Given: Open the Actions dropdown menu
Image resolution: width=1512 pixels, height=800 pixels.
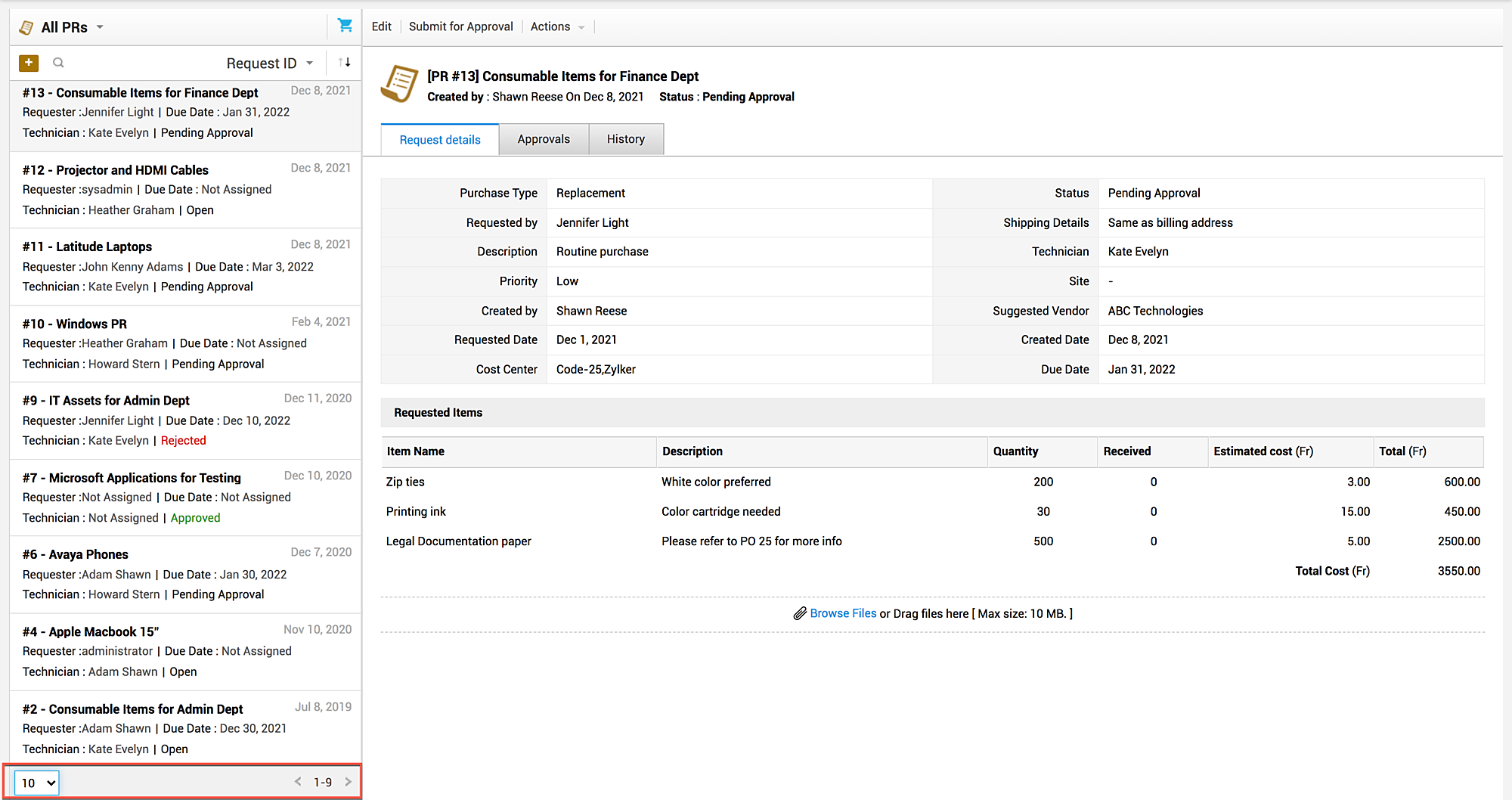Looking at the screenshot, I should click(557, 26).
